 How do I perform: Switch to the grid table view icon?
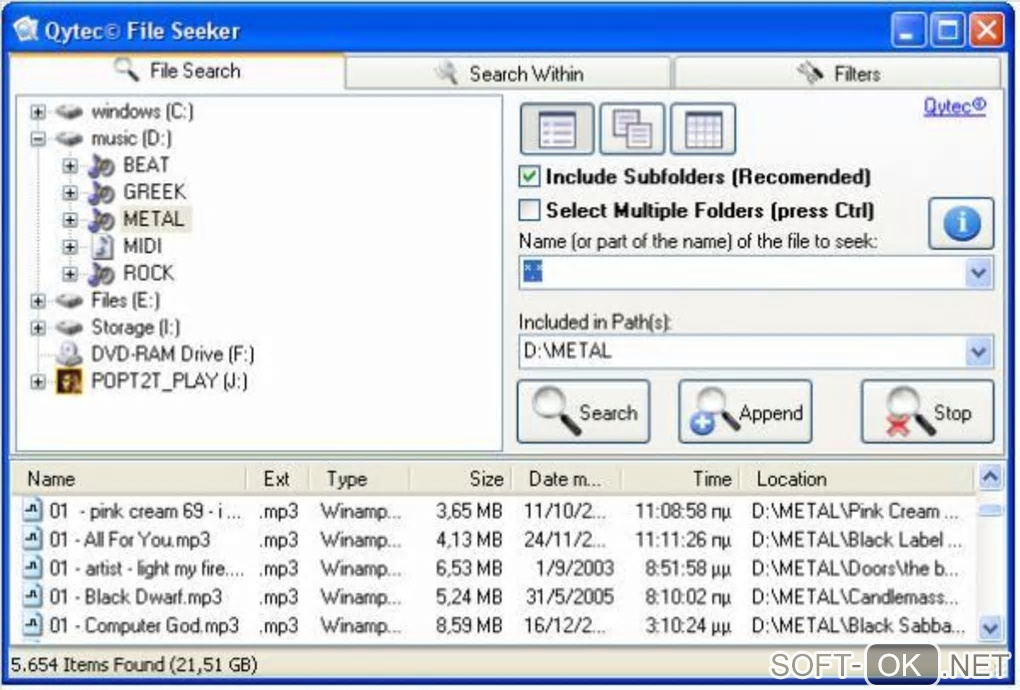[703, 129]
